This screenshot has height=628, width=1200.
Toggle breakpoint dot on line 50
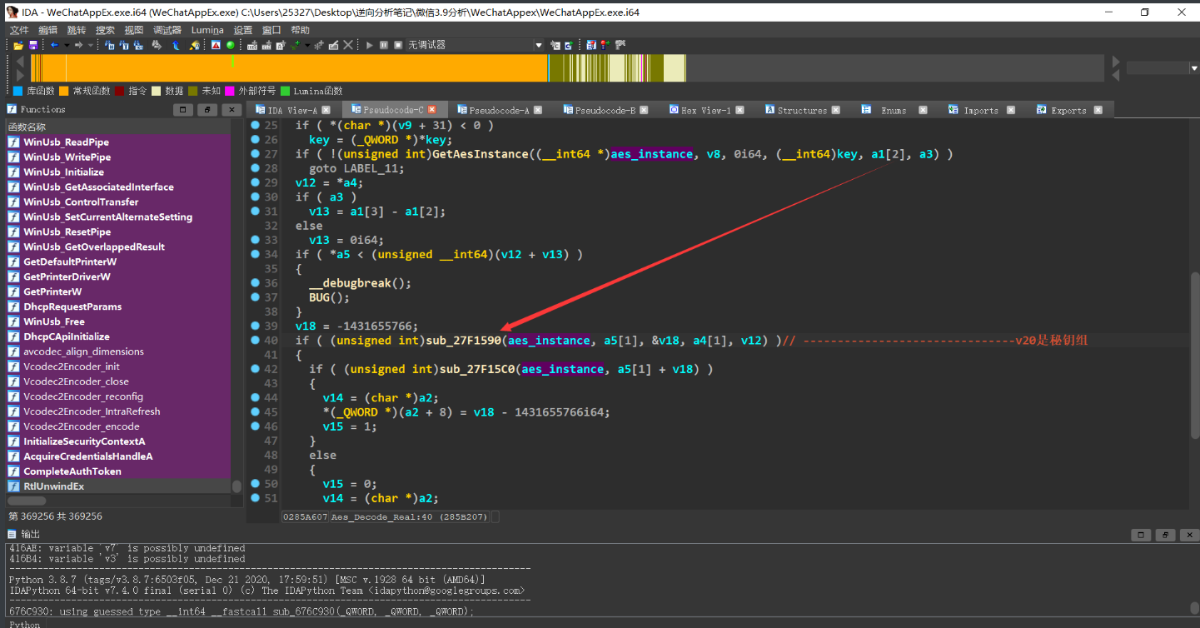coord(255,483)
